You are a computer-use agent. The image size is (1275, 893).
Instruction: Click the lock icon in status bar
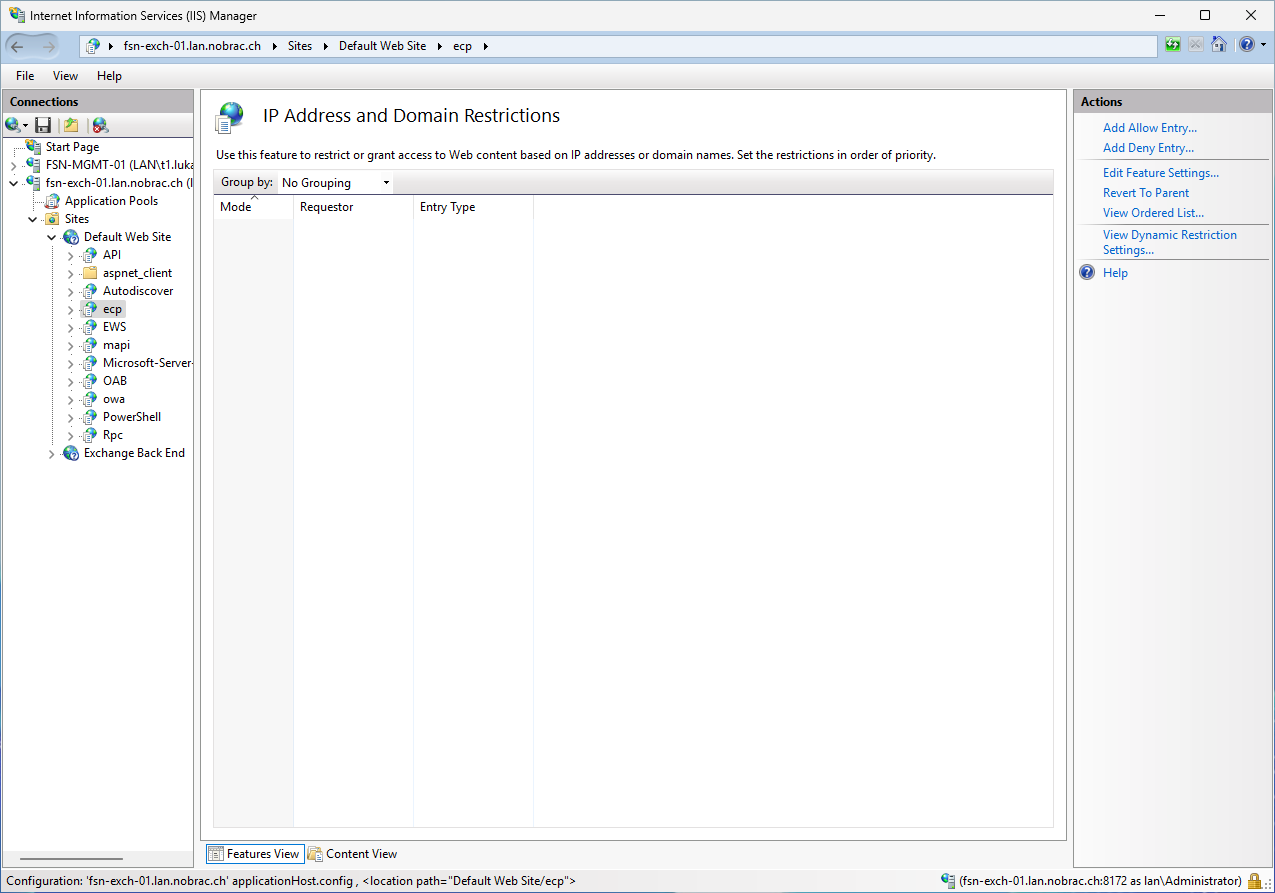tap(1254, 881)
